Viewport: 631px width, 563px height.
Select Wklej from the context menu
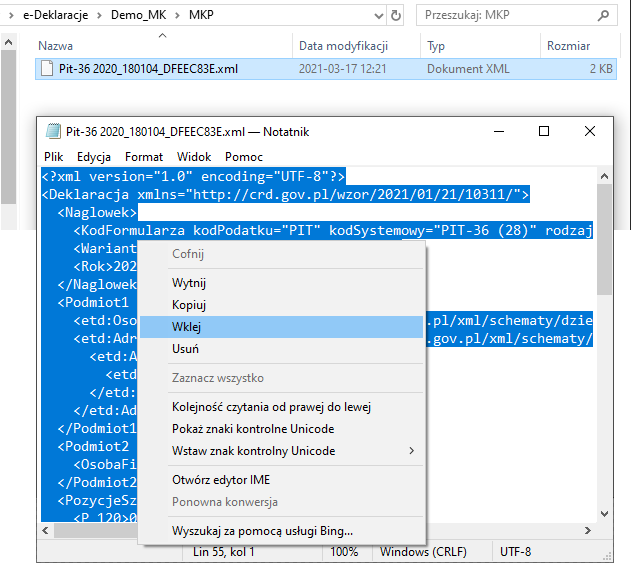click(187, 327)
